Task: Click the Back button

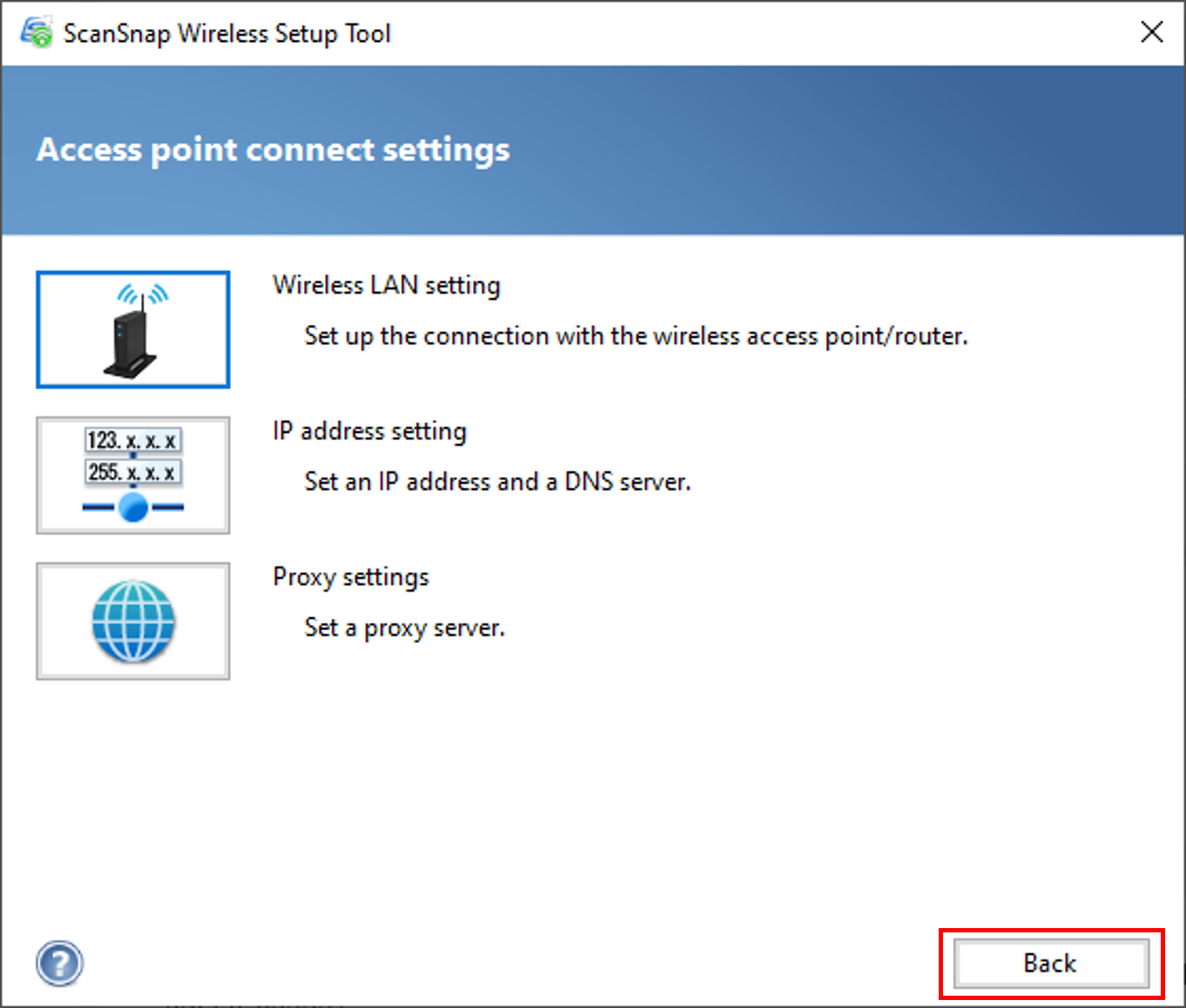Action: 1051,963
